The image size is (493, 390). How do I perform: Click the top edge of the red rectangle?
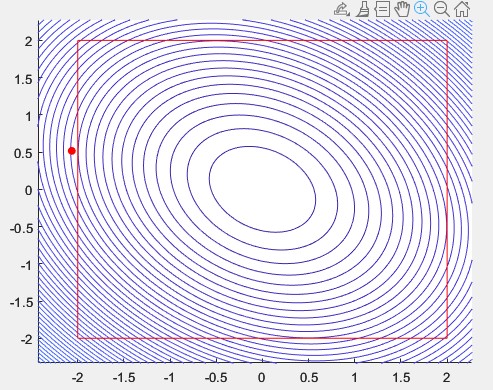pyautogui.click(x=262, y=41)
